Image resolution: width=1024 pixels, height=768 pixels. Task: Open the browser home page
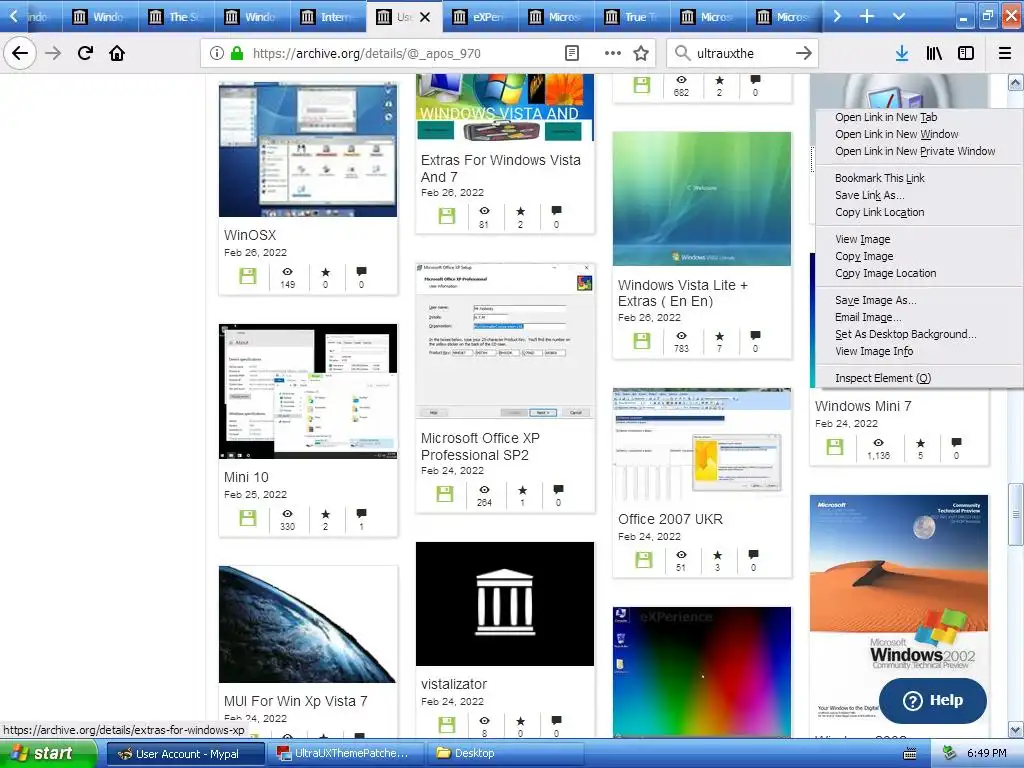pos(117,53)
